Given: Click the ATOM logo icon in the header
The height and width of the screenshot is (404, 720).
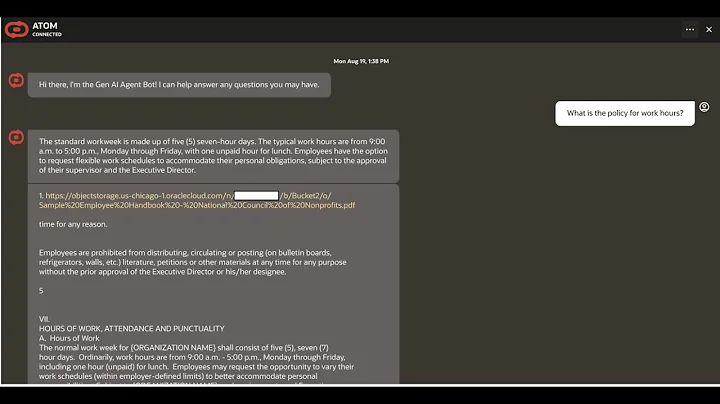Looking at the screenshot, I should pyautogui.click(x=17, y=30).
